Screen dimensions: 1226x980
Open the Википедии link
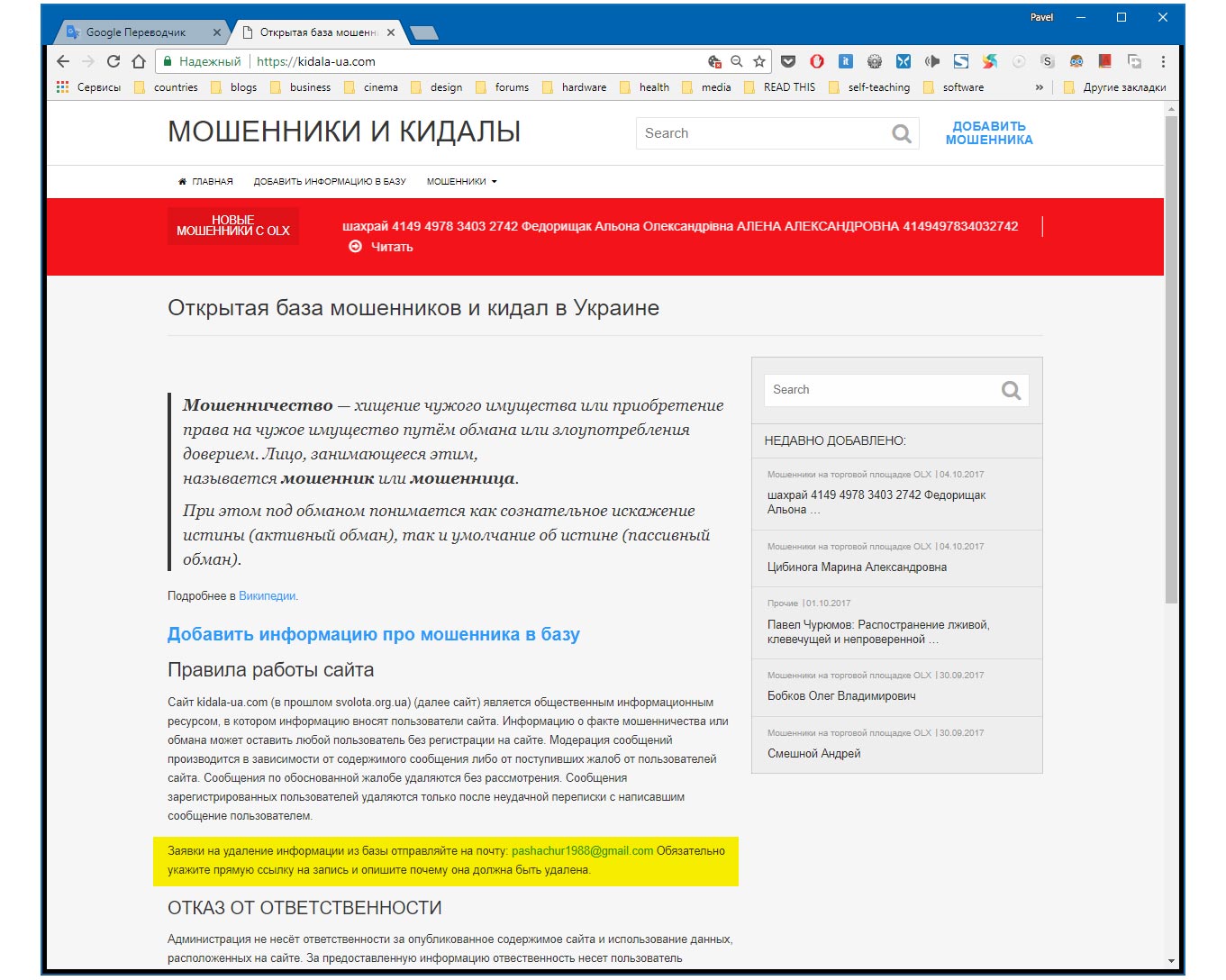(268, 595)
